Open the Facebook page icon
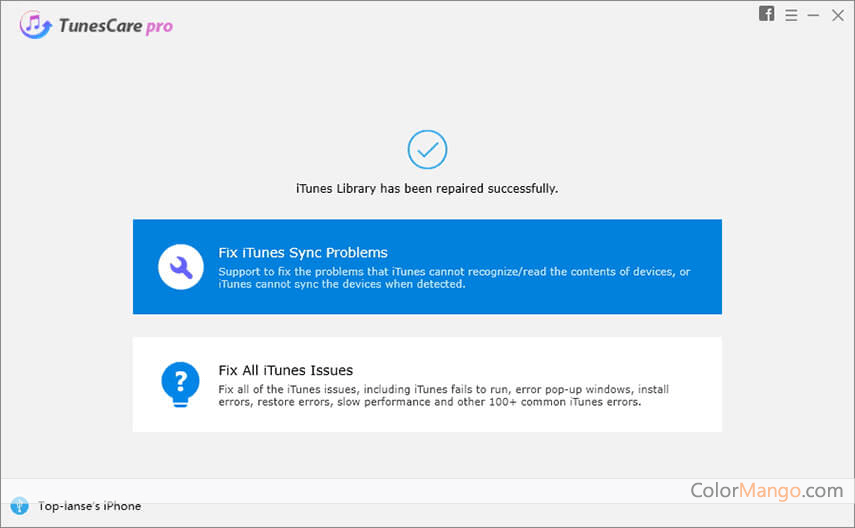The image size is (855, 528). click(767, 14)
